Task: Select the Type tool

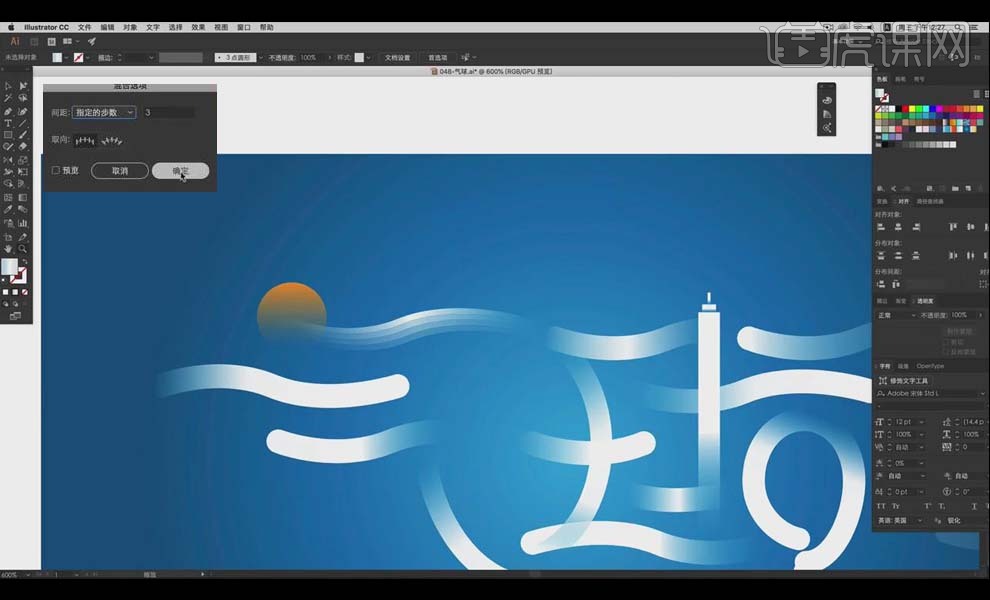Action: pos(8,123)
